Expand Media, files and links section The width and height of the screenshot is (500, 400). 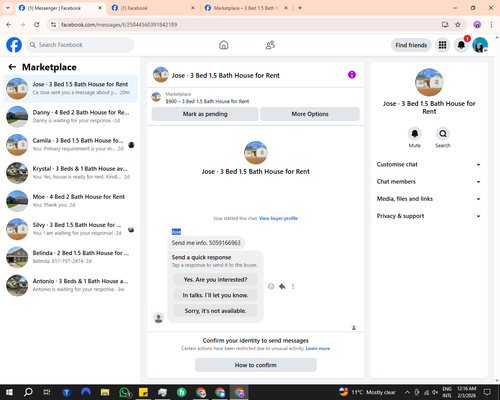(x=429, y=199)
